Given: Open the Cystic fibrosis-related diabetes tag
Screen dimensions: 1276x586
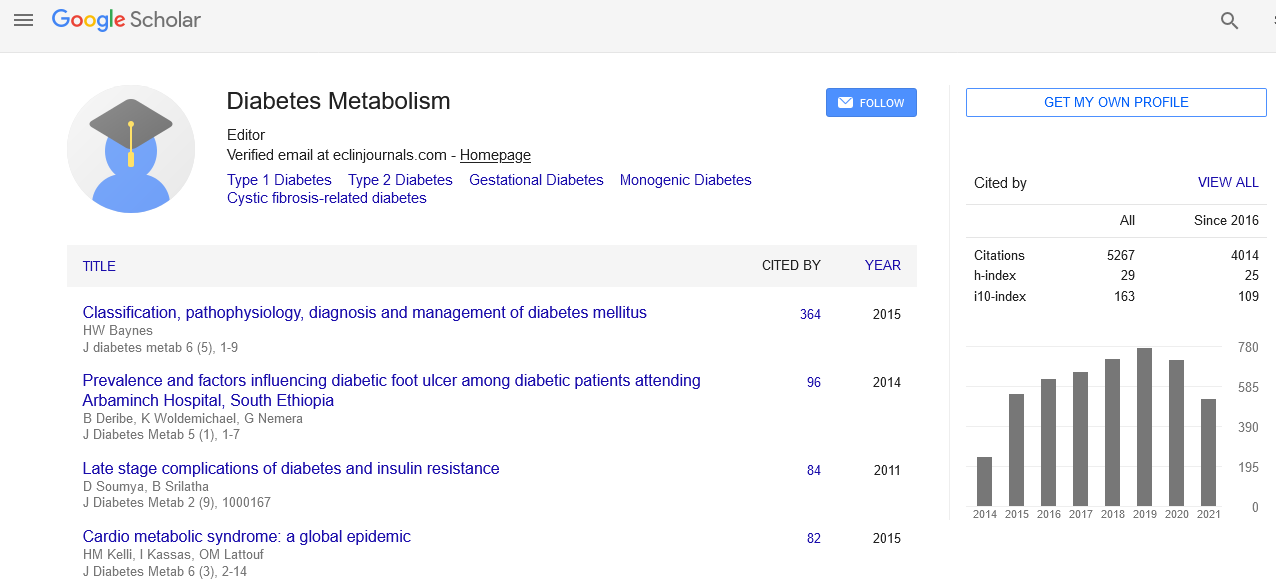Looking at the screenshot, I should 326,198.
